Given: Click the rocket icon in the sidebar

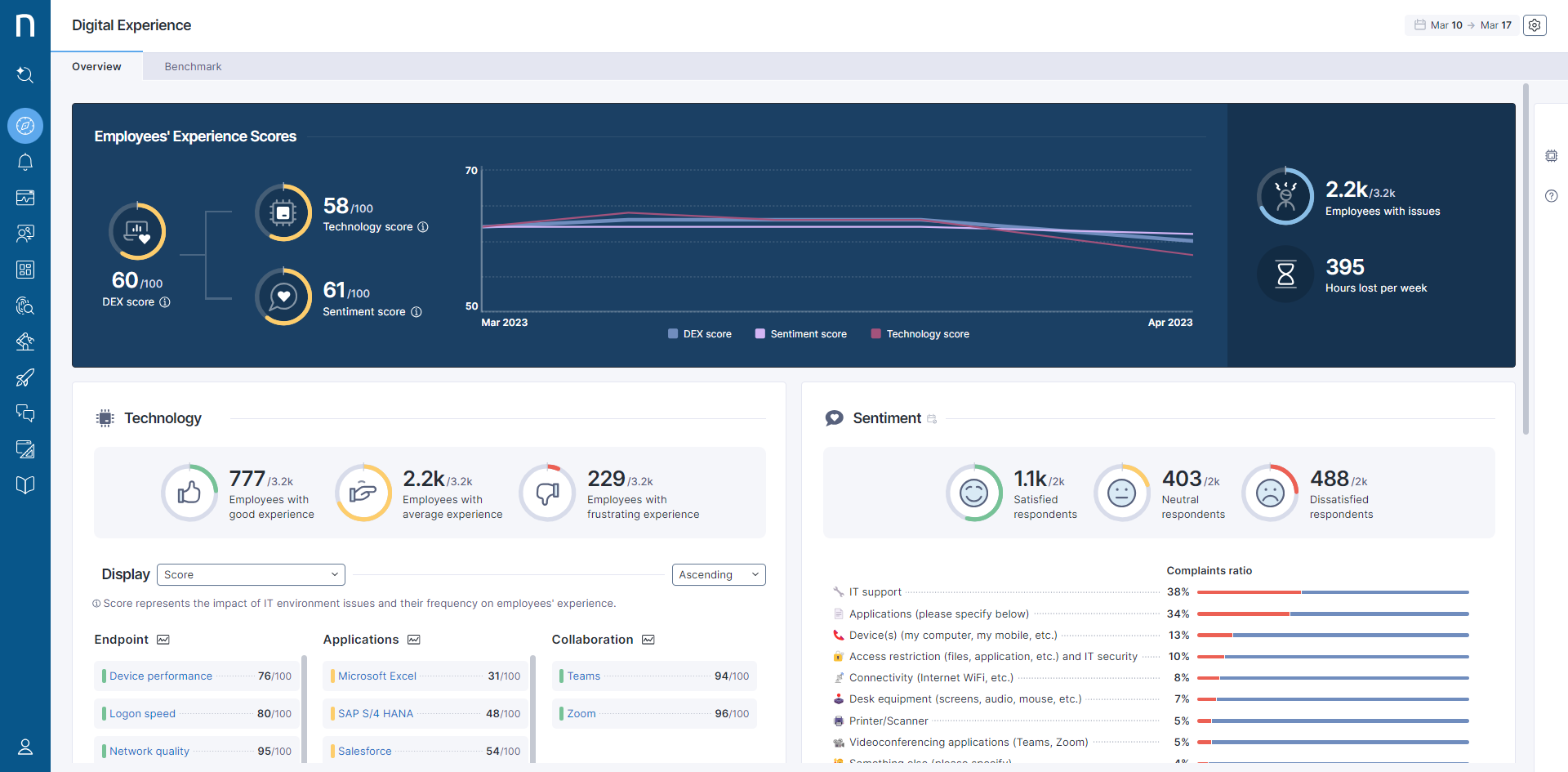Looking at the screenshot, I should pos(25,377).
